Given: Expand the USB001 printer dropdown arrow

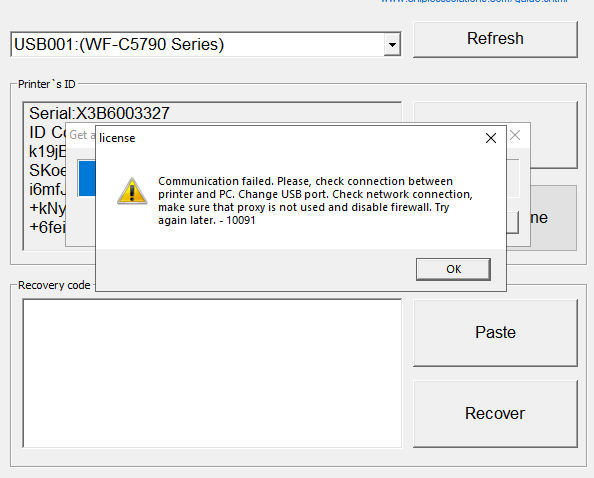Looking at the screenshot, I should click(x=392, y=45).
